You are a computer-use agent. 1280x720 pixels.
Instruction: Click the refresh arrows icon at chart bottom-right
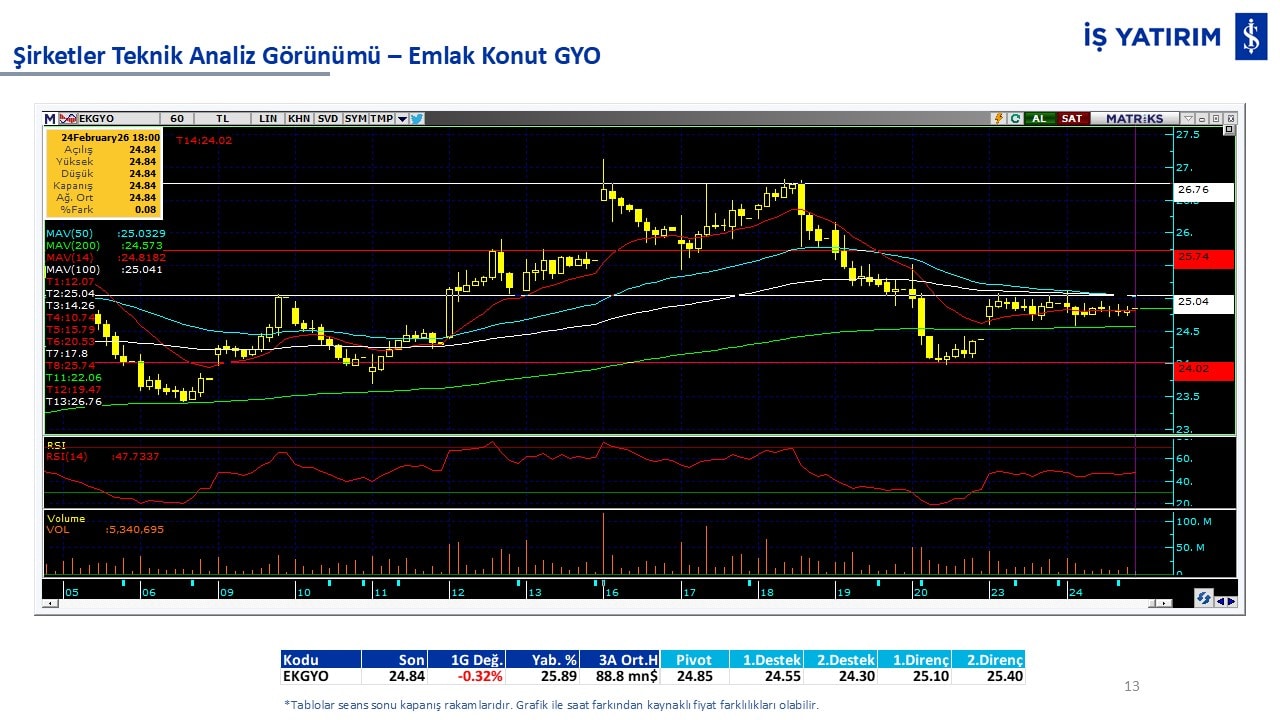coord(1206,597)
